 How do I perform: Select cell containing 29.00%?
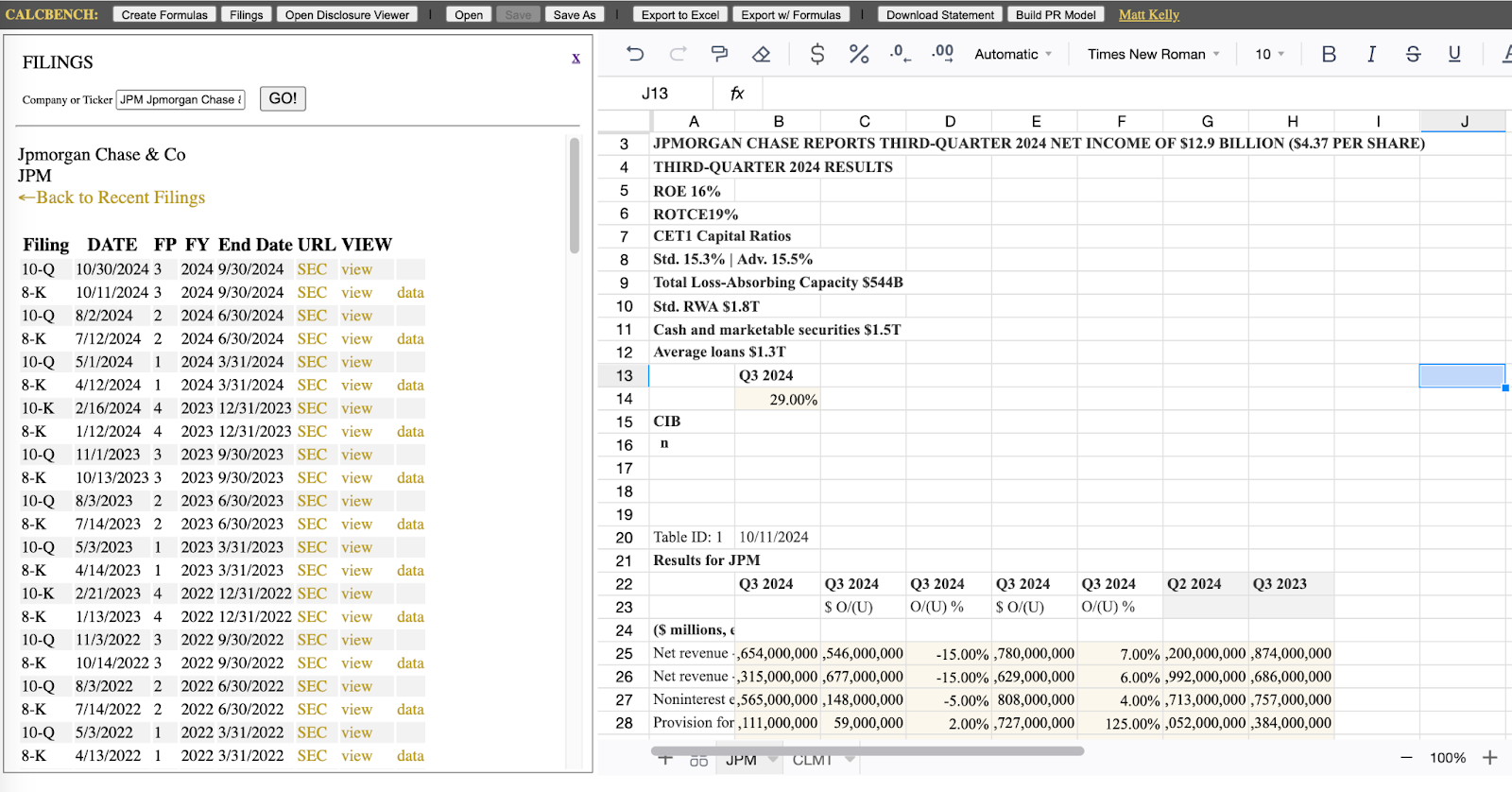point(778,399)
